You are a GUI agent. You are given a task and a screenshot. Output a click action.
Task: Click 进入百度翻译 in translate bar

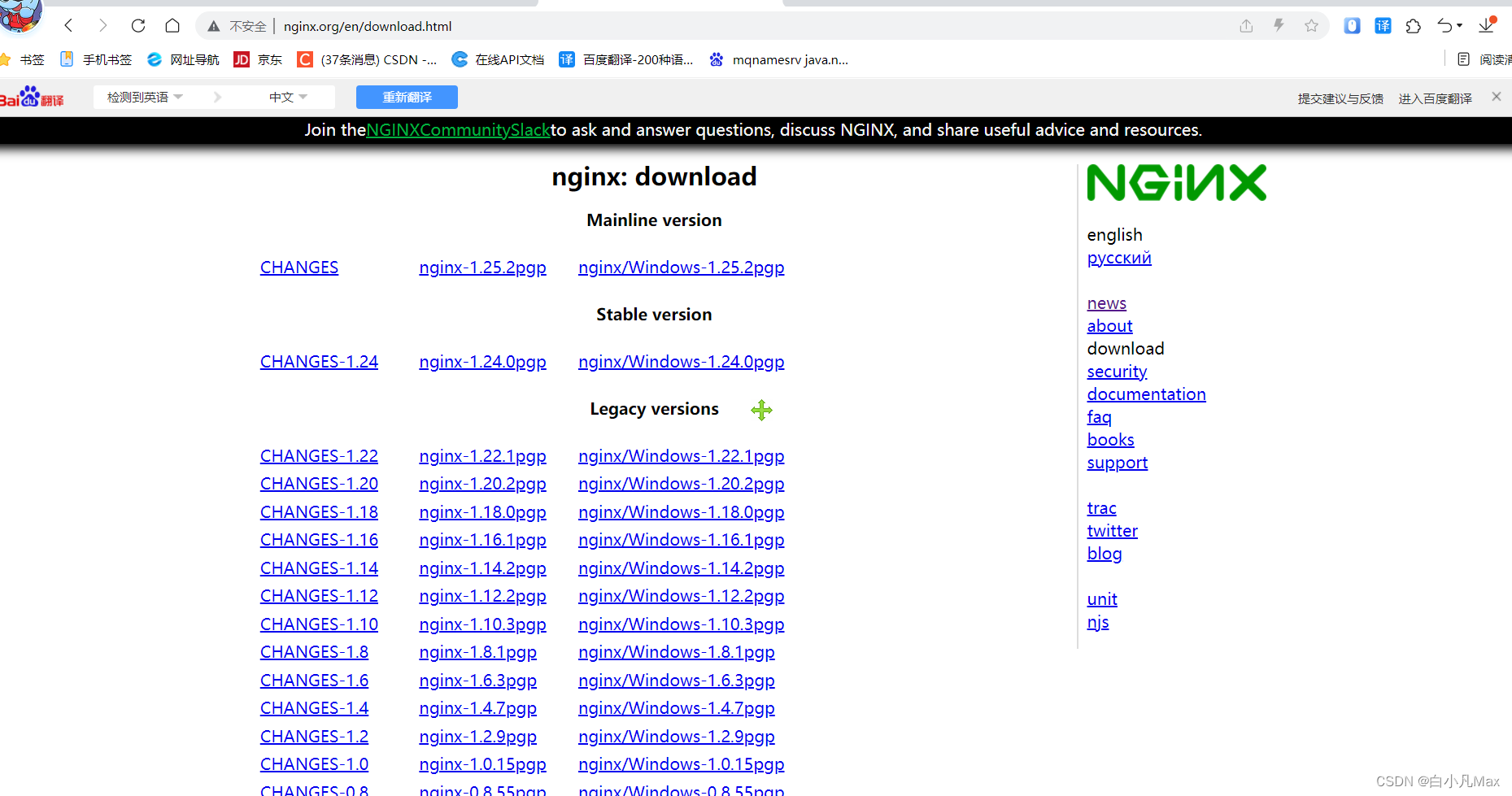(1435, 98)
